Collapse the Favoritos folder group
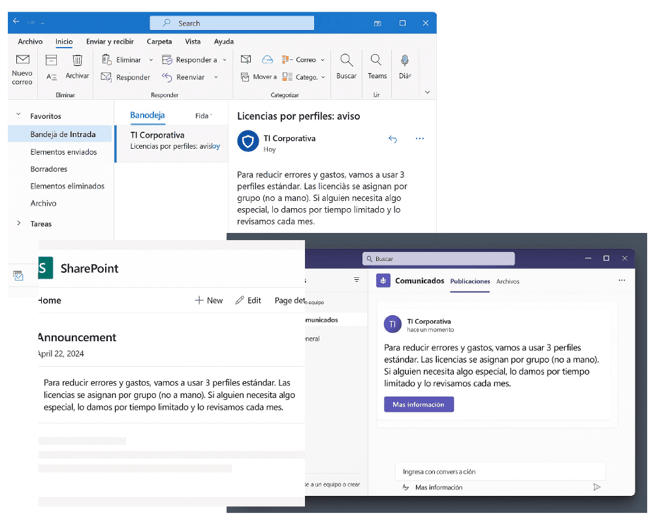Viewport: 653px width, 522px height. tap(18, 116)
